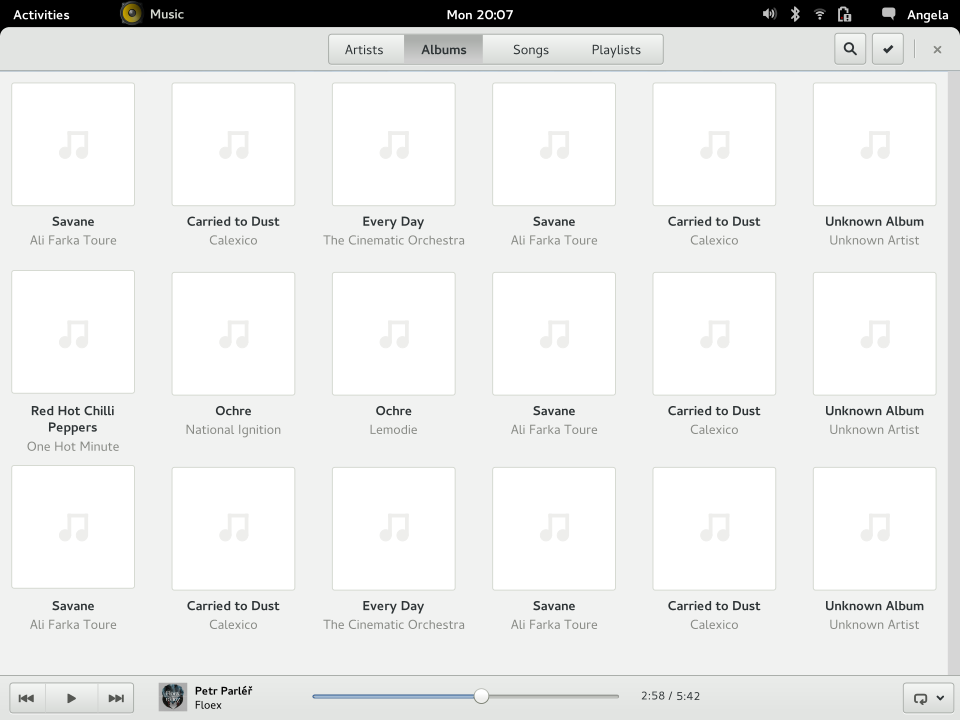The image size is (960, 720).
Task: Click the Petr Parléř track title
Action: click(x=223, y=691)
